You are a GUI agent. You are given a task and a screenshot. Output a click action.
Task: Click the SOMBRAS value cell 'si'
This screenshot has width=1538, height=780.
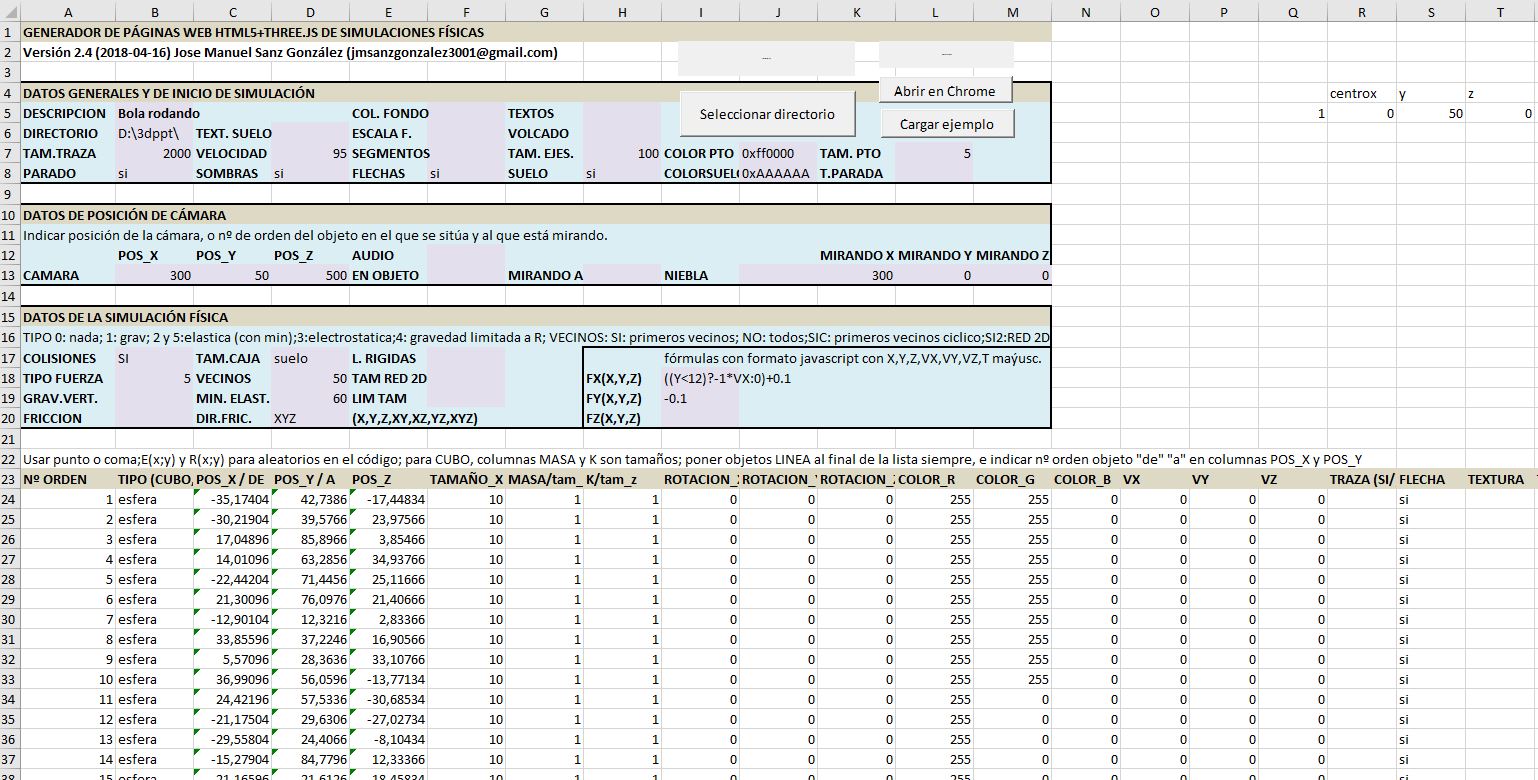click(309, 174)
